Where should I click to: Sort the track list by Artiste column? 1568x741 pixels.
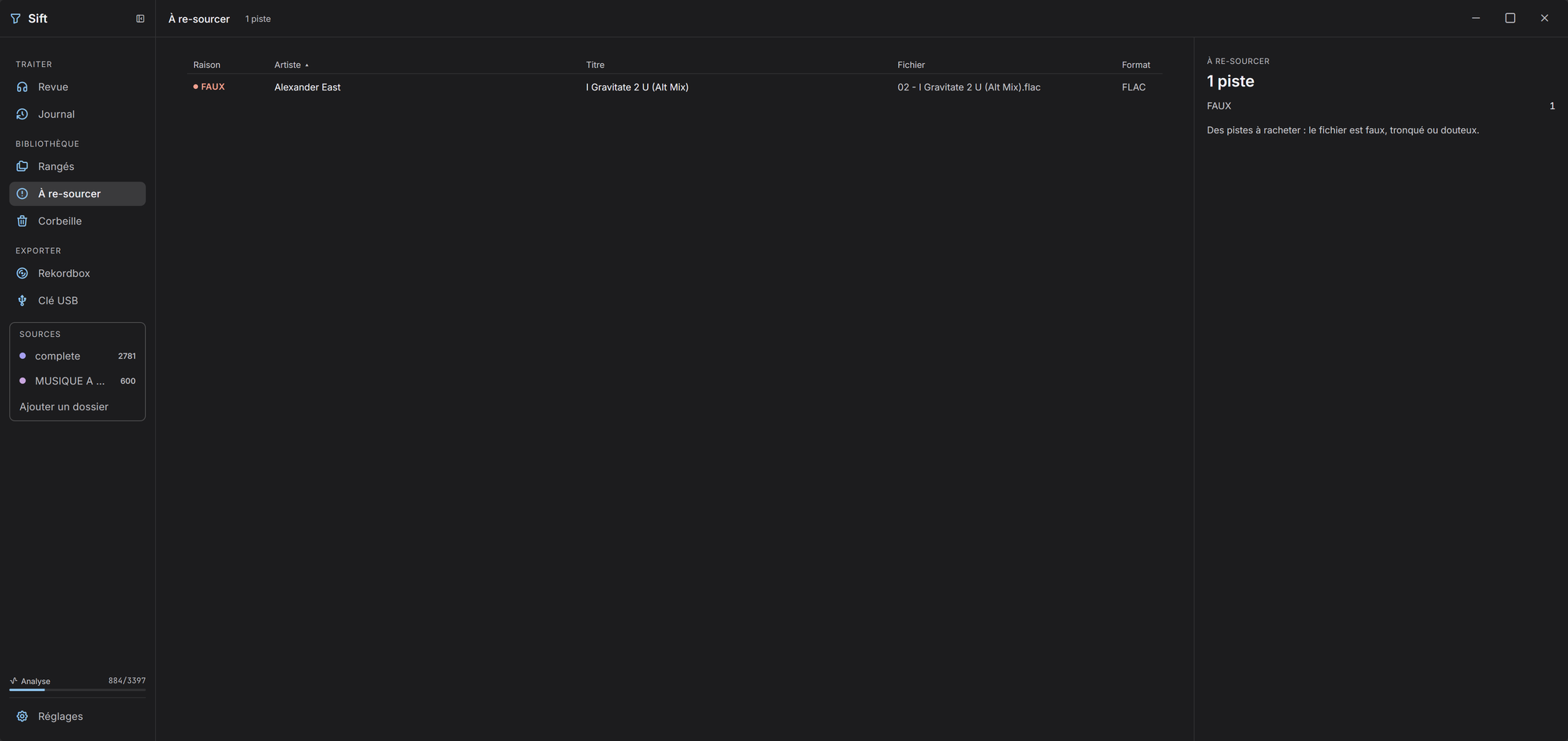click(x=288, y=65)
